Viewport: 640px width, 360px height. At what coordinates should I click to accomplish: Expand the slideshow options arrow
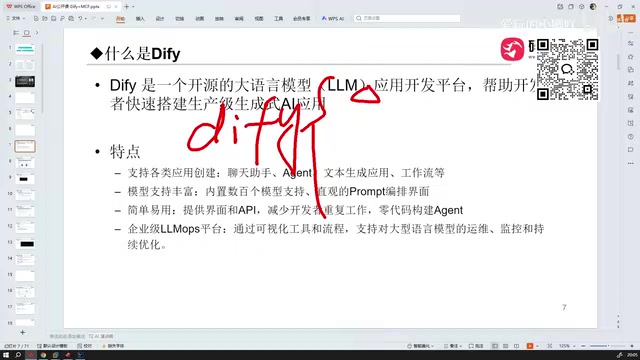click(537, 346)
